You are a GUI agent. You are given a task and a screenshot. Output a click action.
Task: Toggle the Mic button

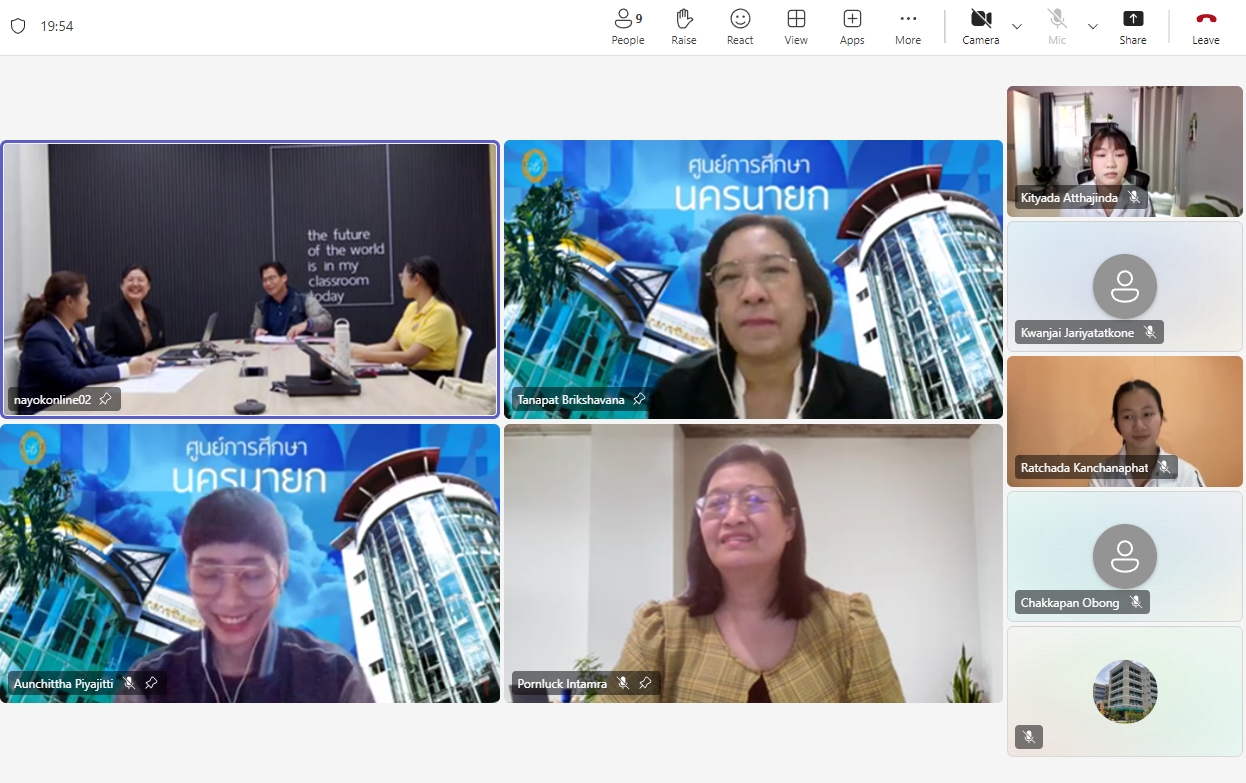(x=1057, y=27)
